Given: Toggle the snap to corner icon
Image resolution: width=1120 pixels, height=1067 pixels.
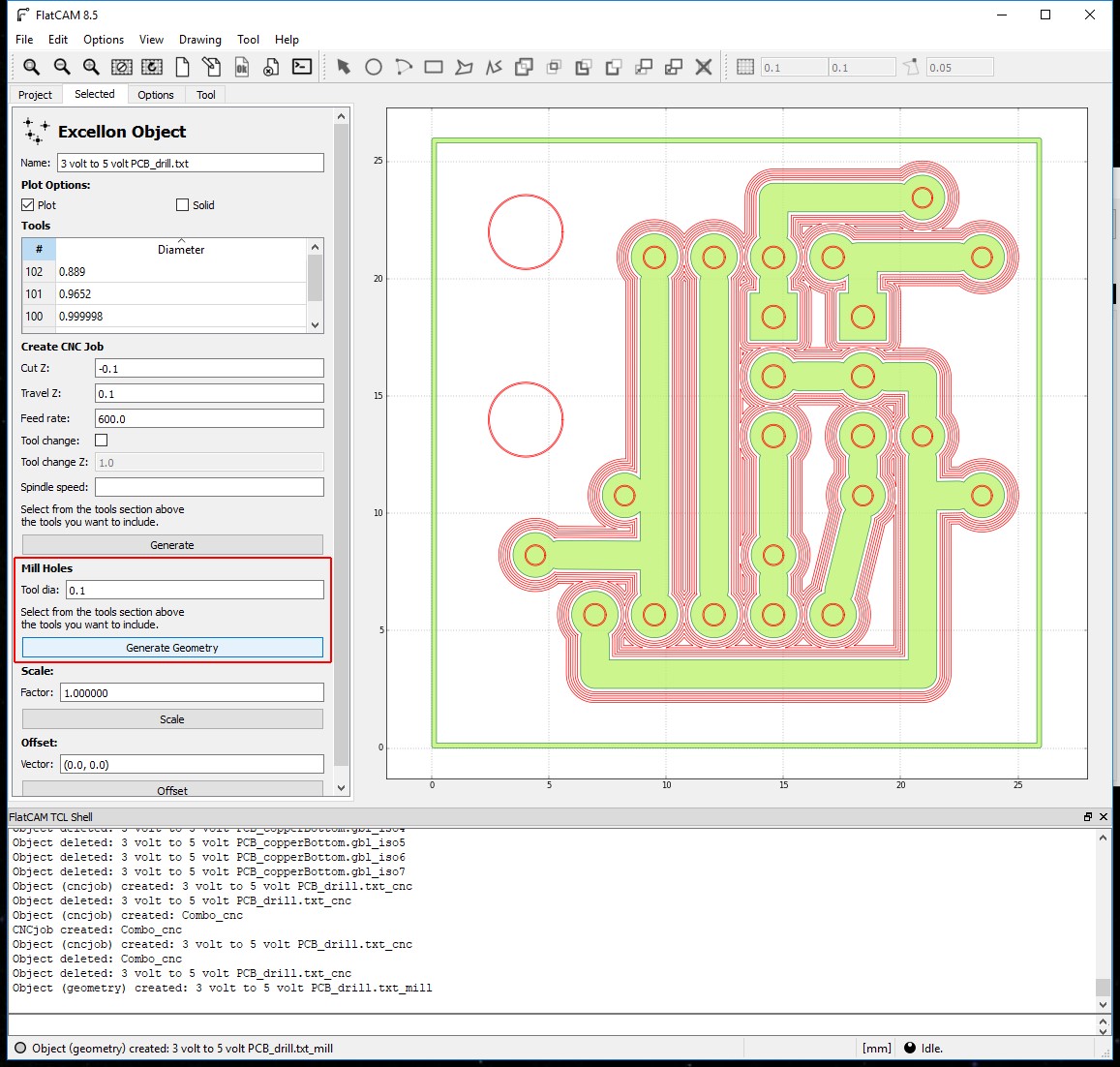Looking at the screenshot, I should click(911, 67).
